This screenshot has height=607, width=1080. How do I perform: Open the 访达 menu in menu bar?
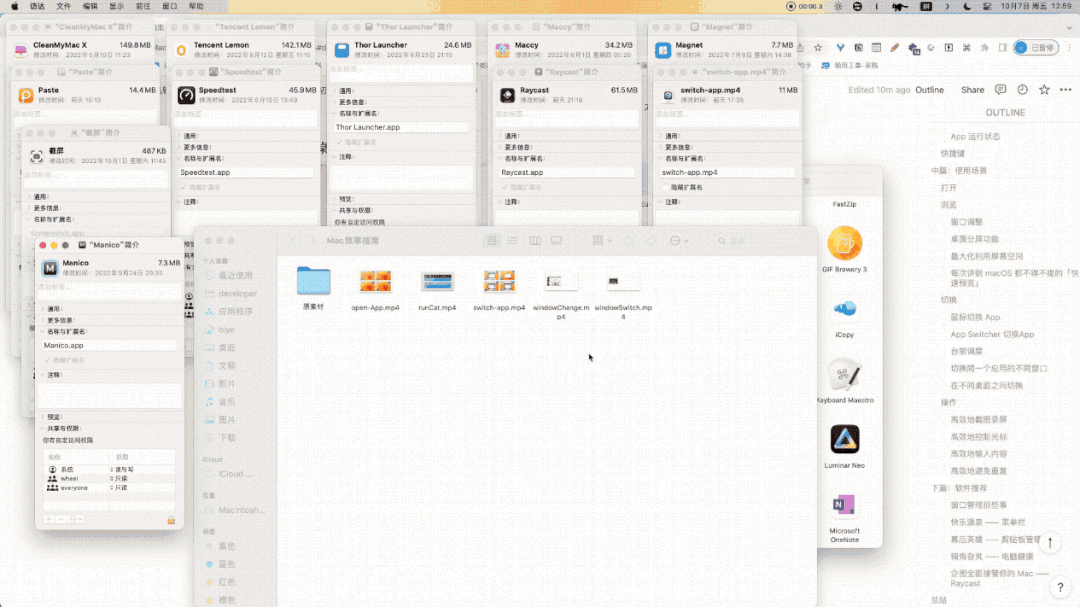tap(37, 6)
